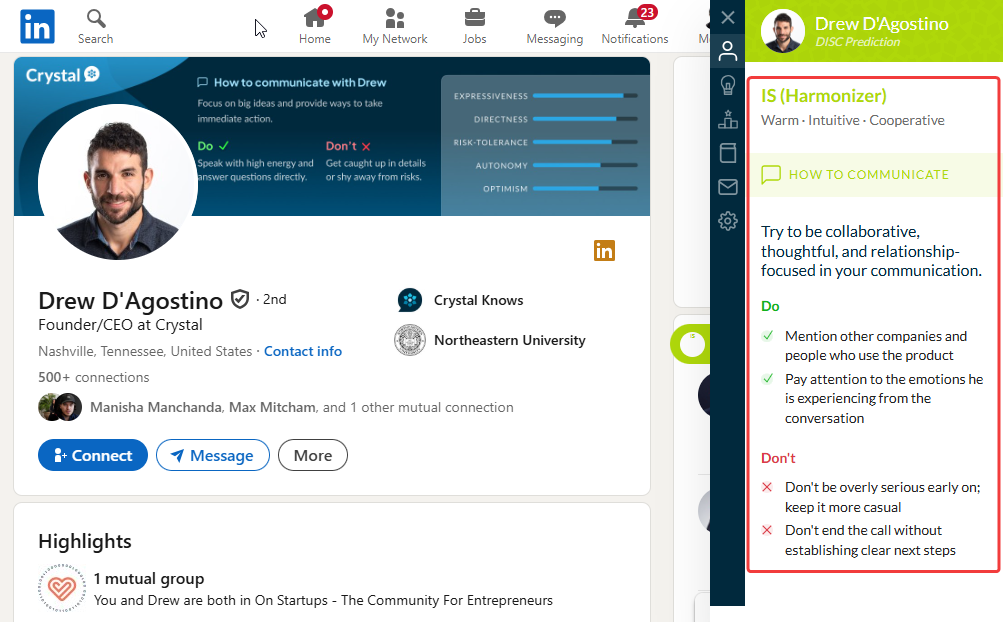Image resolution: width=1003 pixels, height=622 pixels.
Task: Click the Highlights section heading
Action: [85, 541]
